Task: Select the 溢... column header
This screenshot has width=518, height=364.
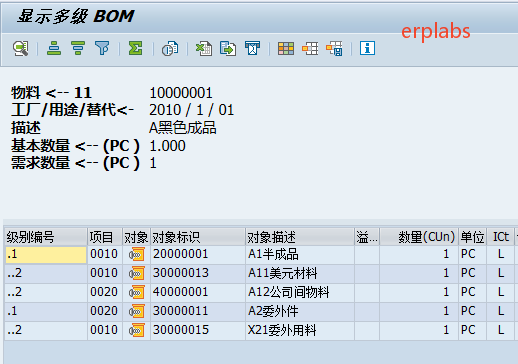Action: [367, 237]
